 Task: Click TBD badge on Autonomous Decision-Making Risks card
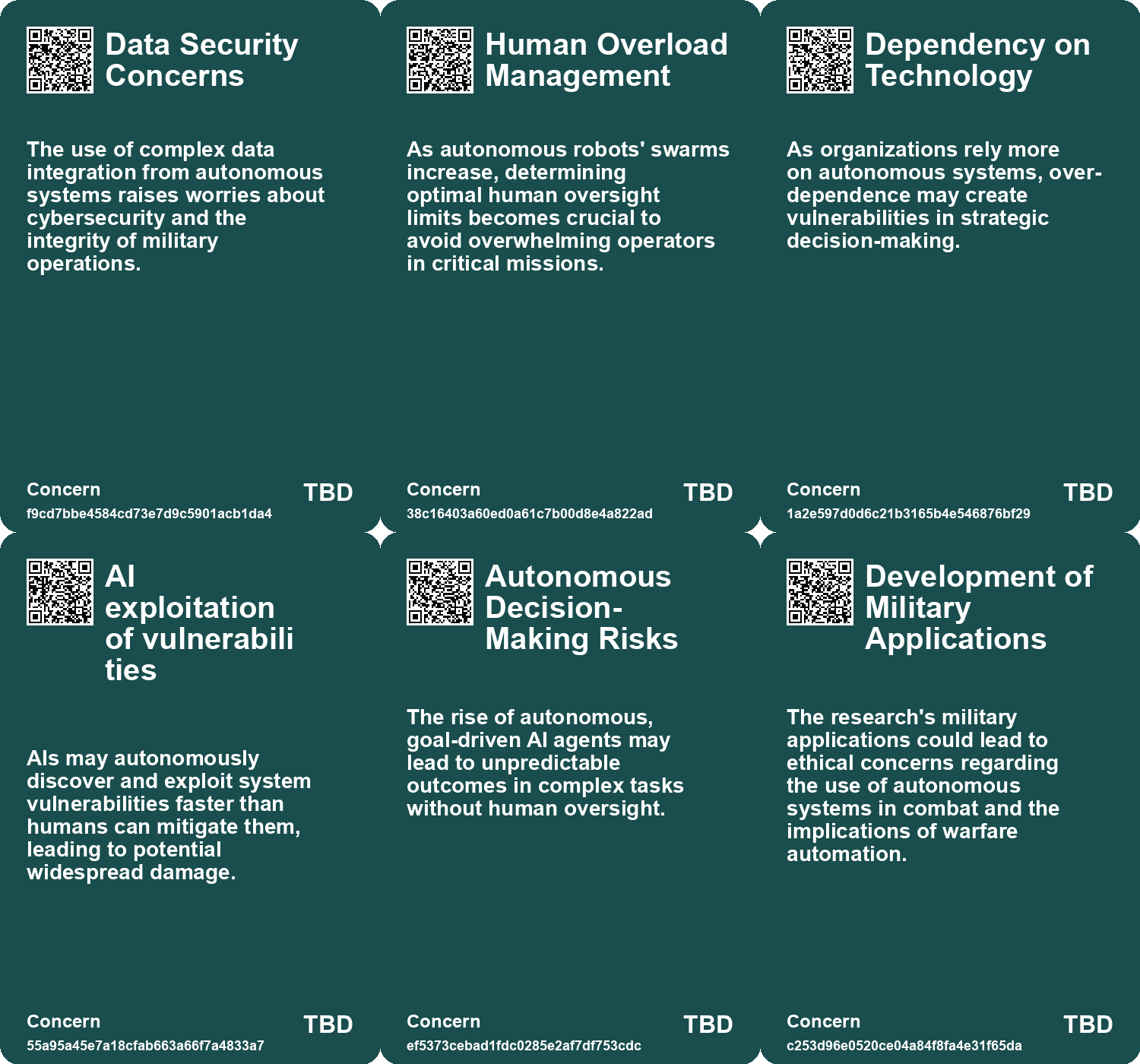point(708,1024)
